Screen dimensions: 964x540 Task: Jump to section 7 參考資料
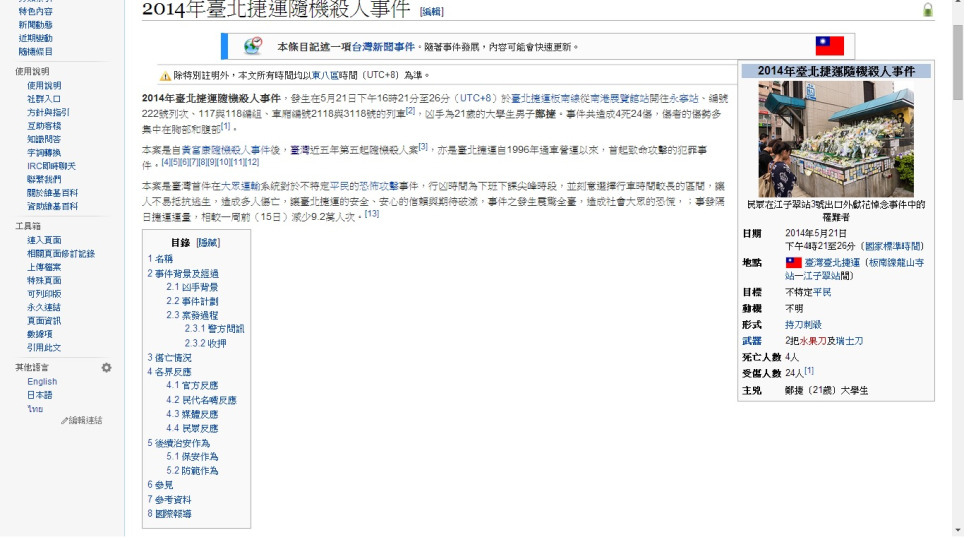(169, 500)
